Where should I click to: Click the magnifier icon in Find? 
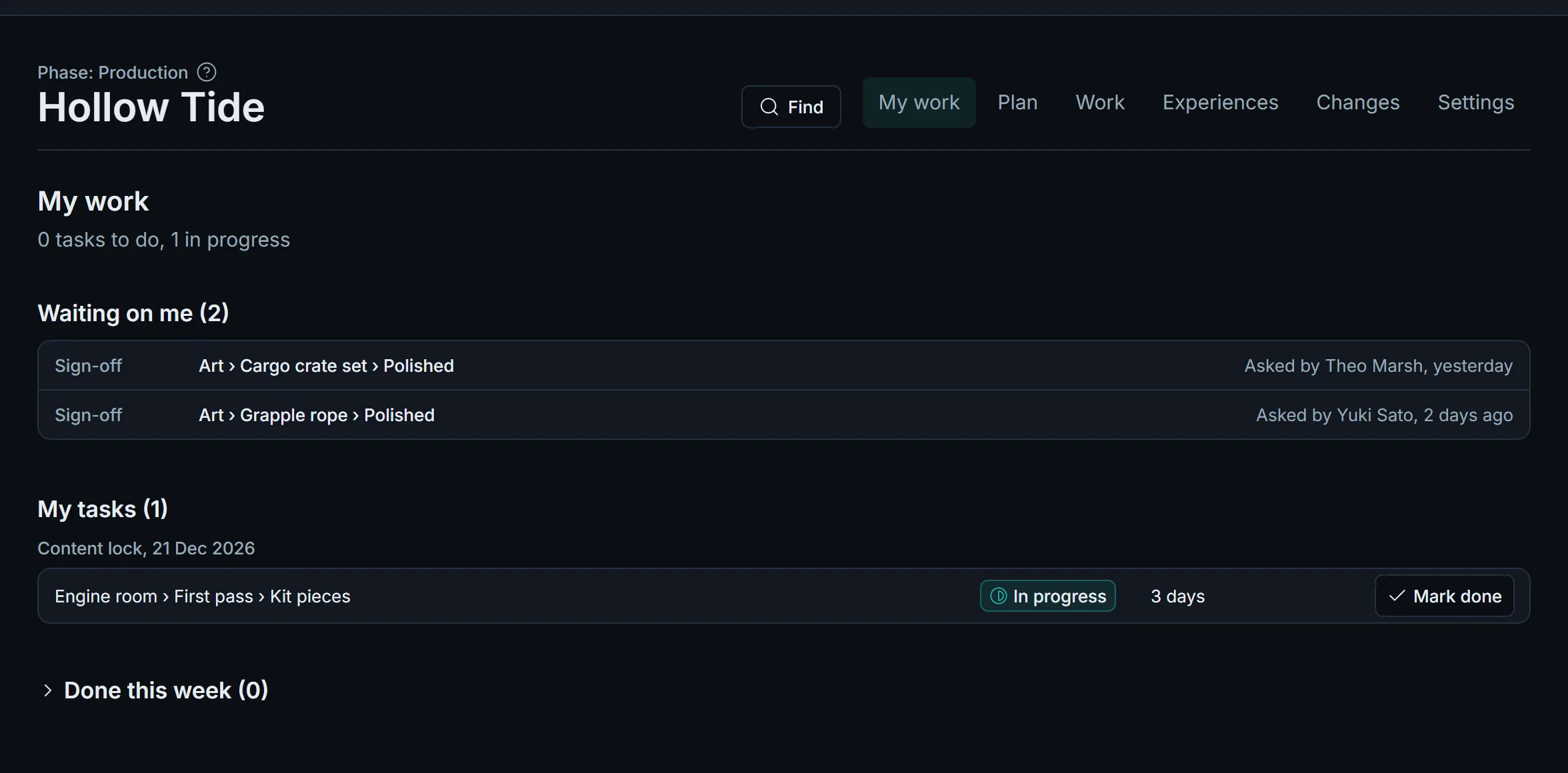tap(769, 107)
